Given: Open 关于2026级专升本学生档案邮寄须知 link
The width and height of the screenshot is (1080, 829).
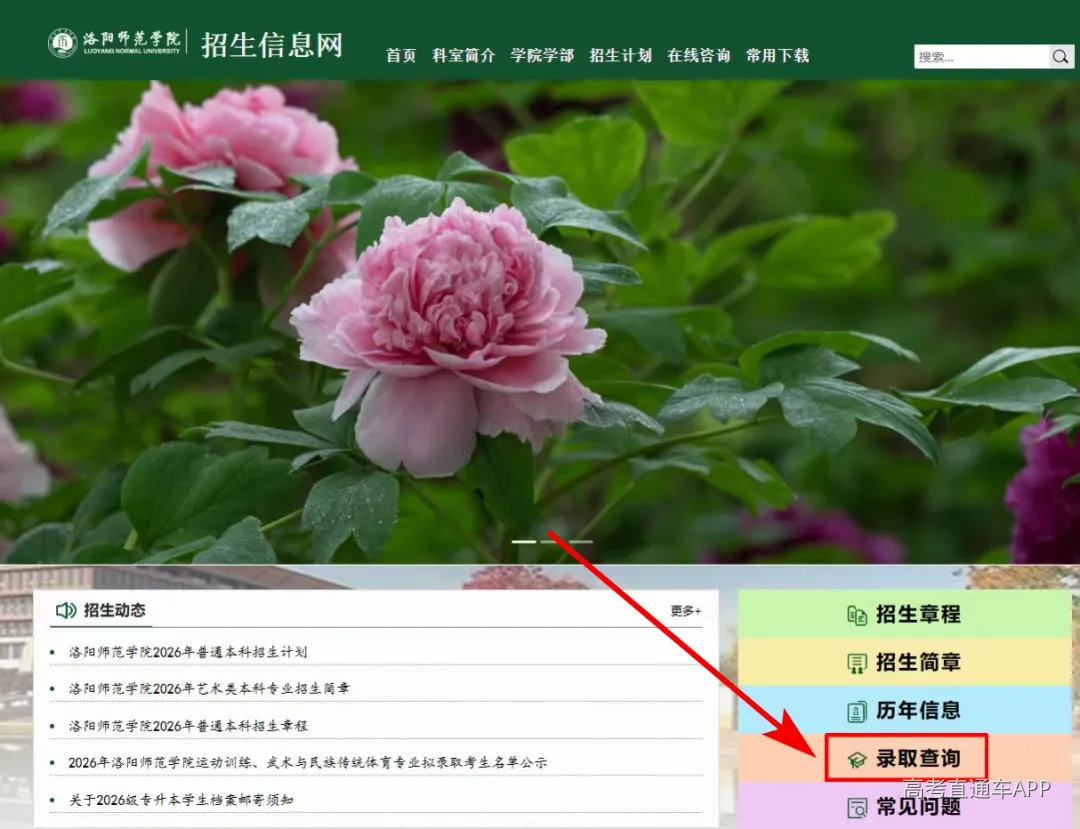Looking at the screenshot, I should point(181,800).
